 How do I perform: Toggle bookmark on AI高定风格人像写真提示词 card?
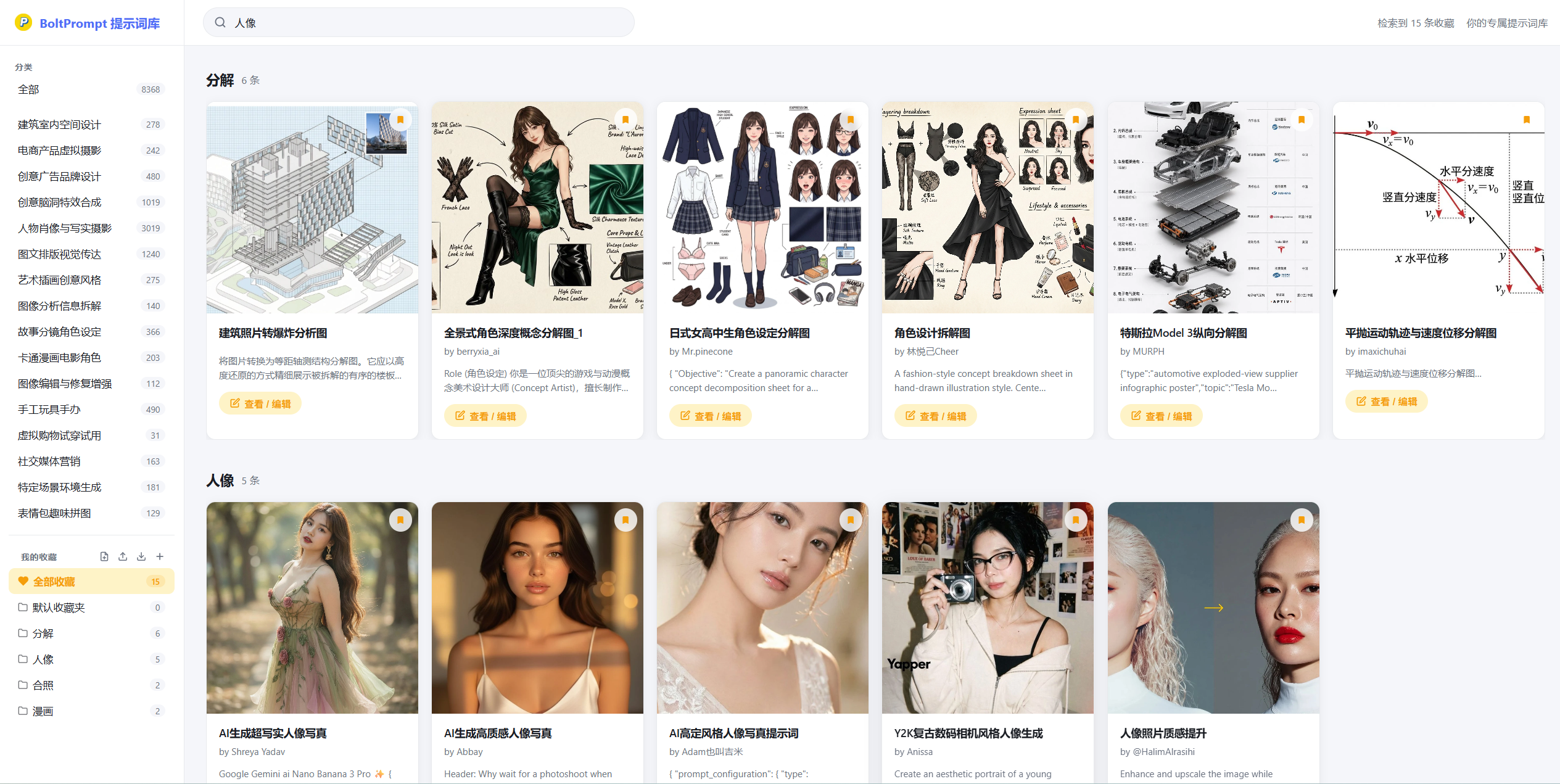click(x=851, y=520)
